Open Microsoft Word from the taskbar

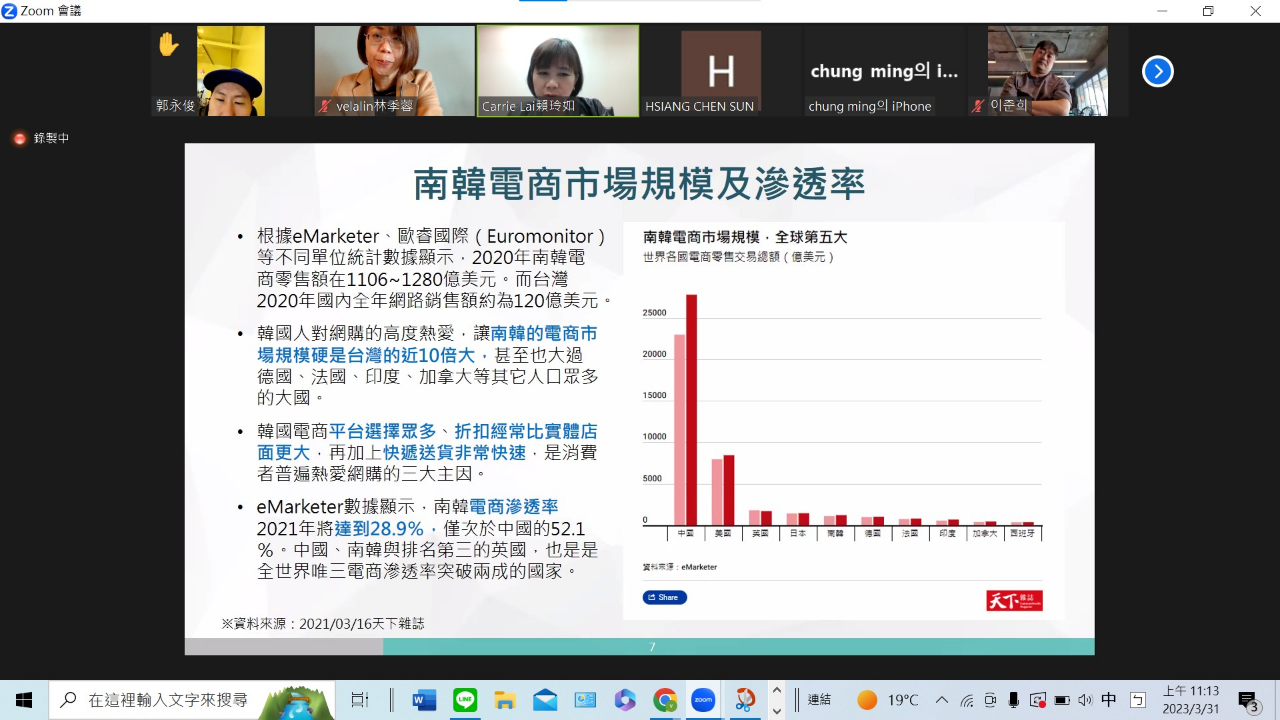point(424,700)
